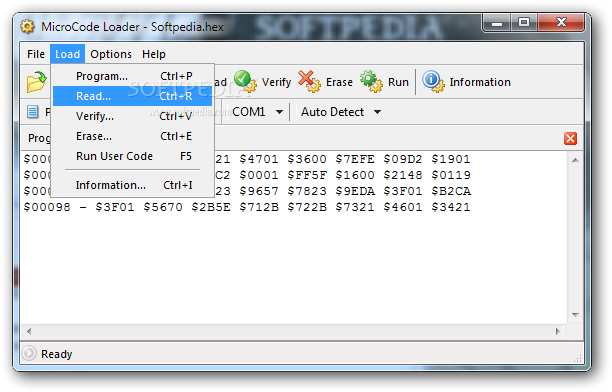Select Erase... in the Load menu
The image size is (612, 392).
point(133,136)
